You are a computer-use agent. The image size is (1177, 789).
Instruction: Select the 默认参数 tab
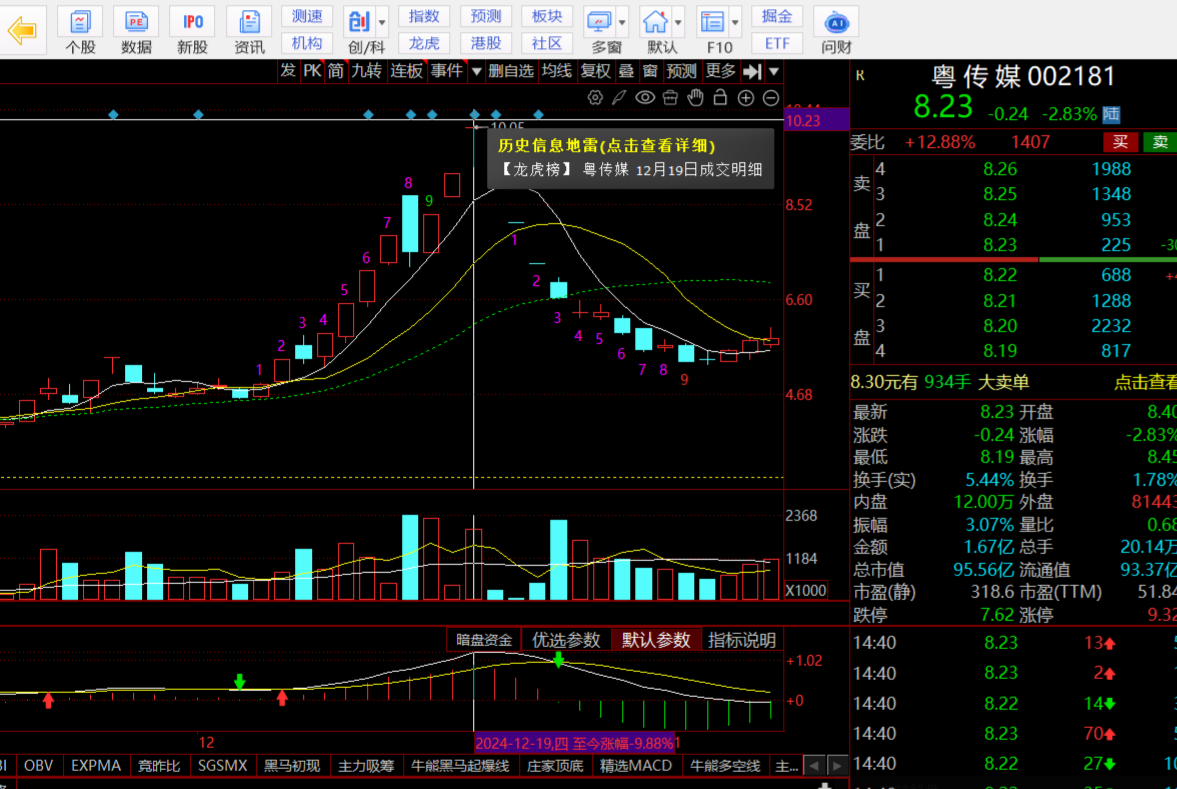pyautogui.click(x=656, y=640)
